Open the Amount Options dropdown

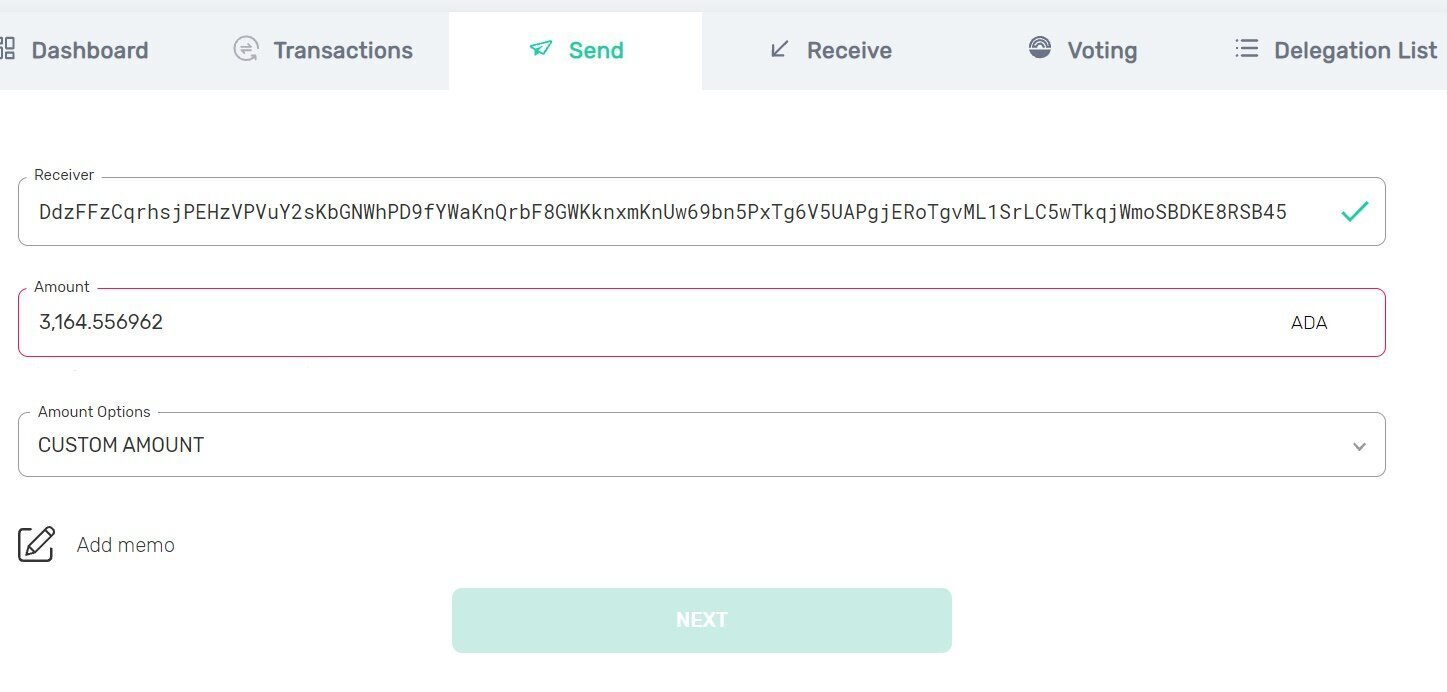[x=700, y=445]
